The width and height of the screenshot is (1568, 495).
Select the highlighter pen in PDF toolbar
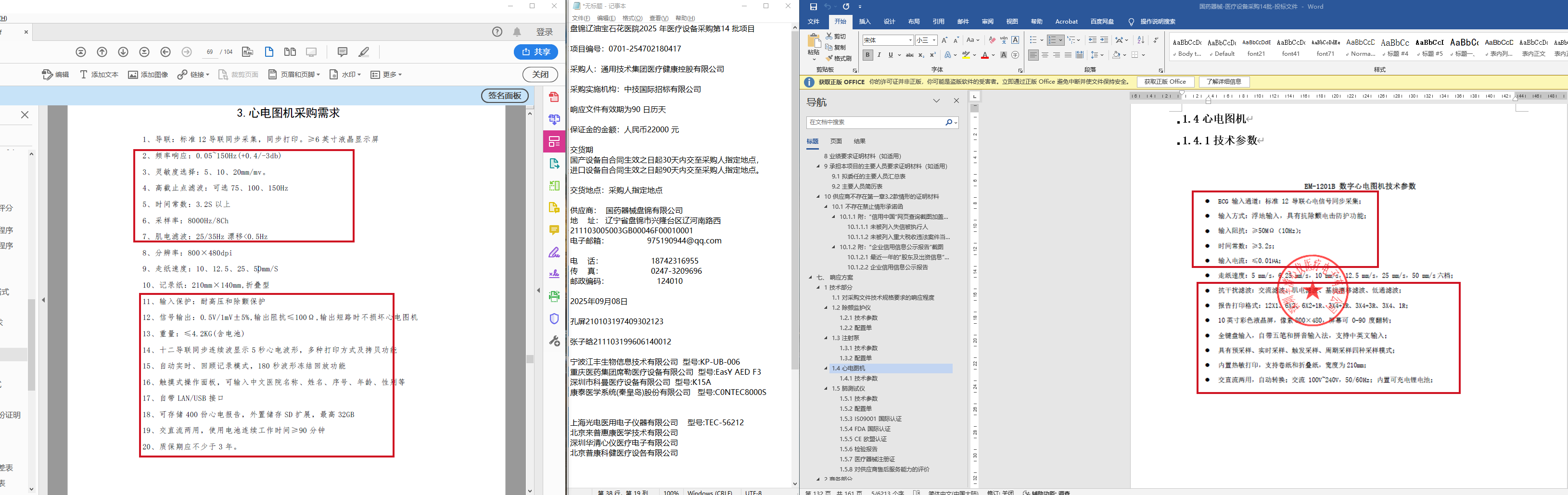(x=364, y=52)
